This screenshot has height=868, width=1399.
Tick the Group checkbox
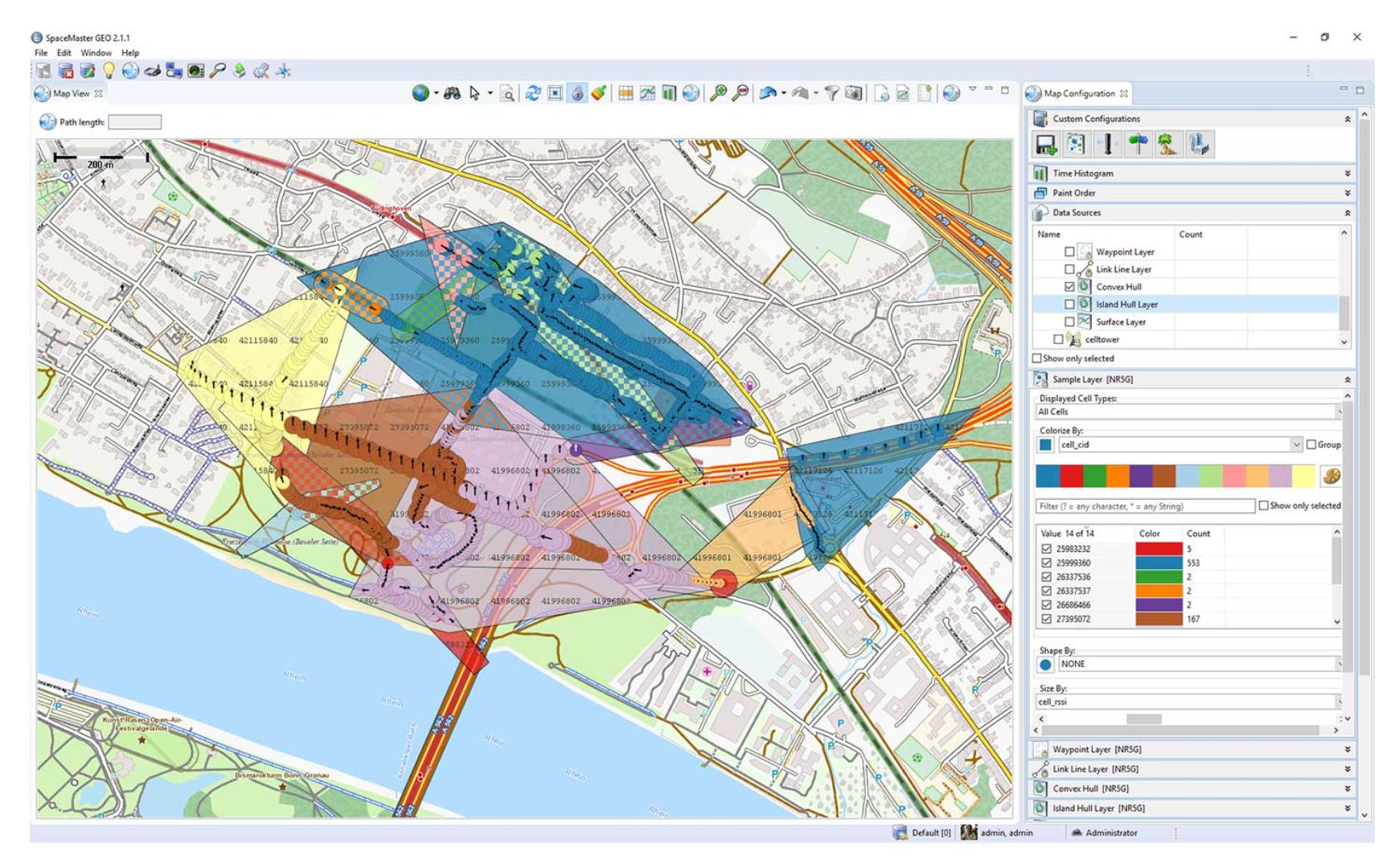1311,444
